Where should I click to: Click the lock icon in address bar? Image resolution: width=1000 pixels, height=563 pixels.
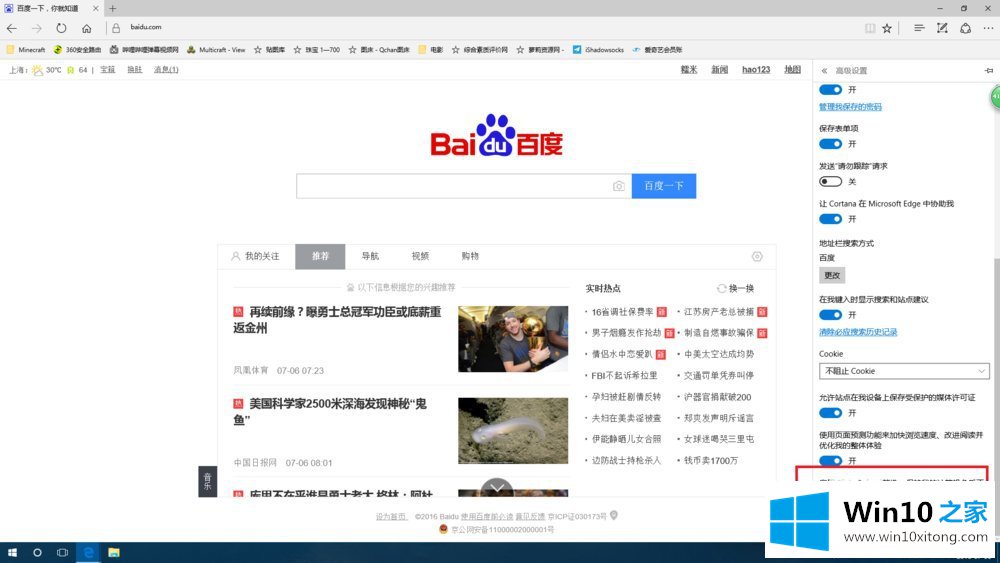(x=116, y=28)
